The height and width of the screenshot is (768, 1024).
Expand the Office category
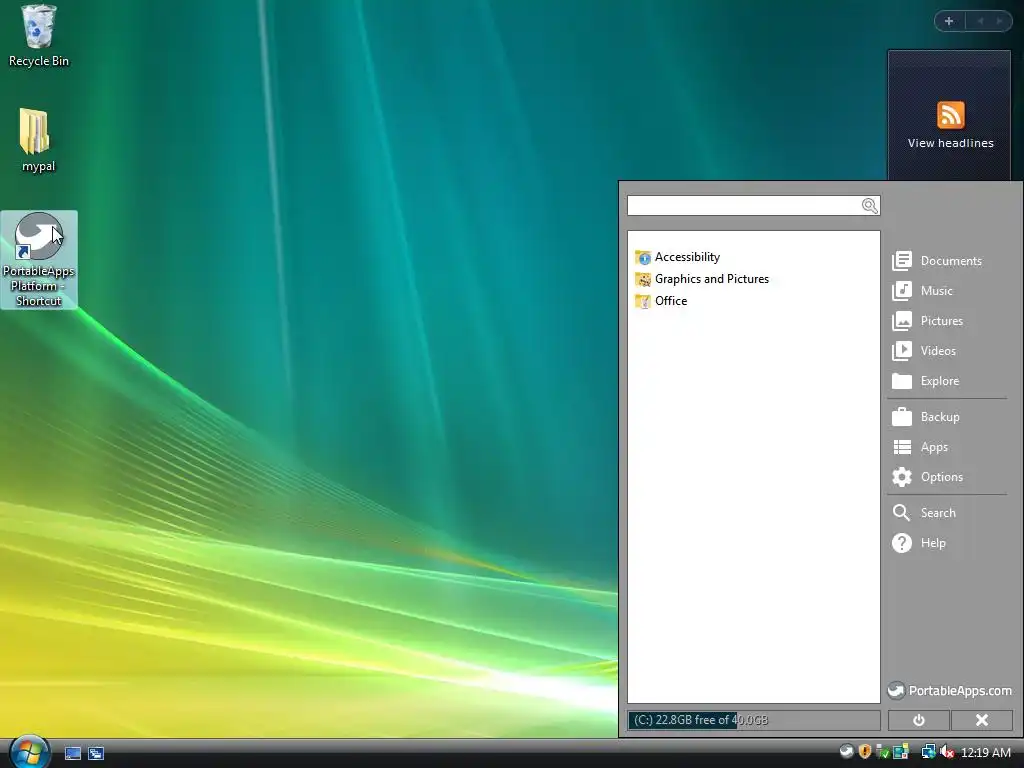coord(661,301)
